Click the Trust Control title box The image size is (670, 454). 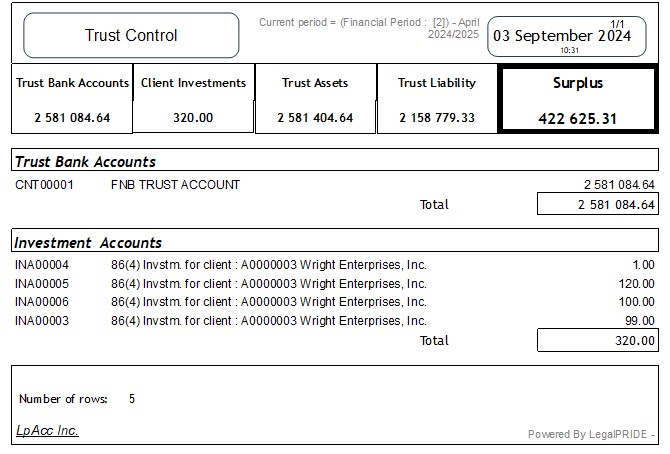pos(131,35)
